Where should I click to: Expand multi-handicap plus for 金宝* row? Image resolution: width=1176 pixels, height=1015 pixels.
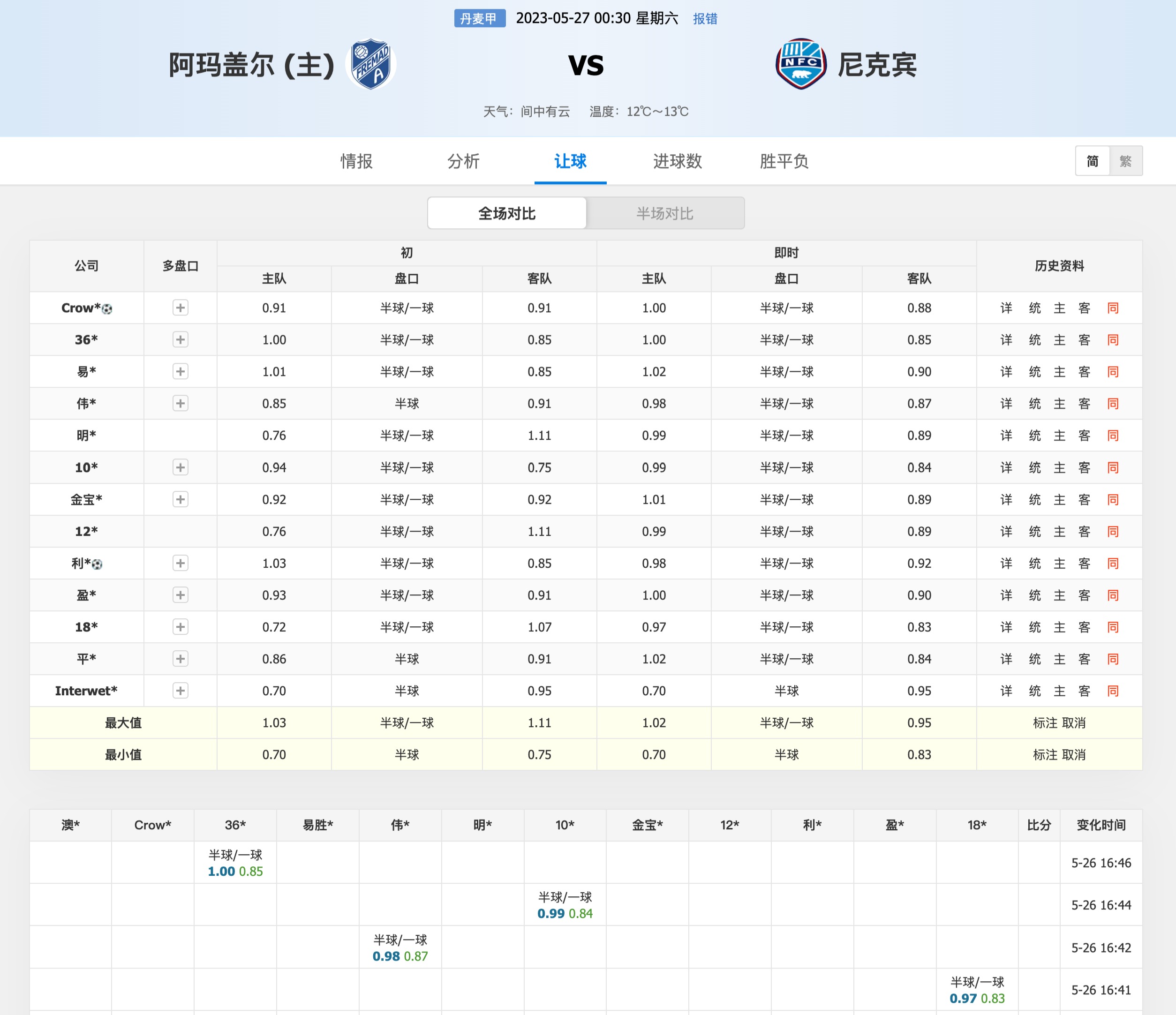pyautogui.click(x=181, y=499)
